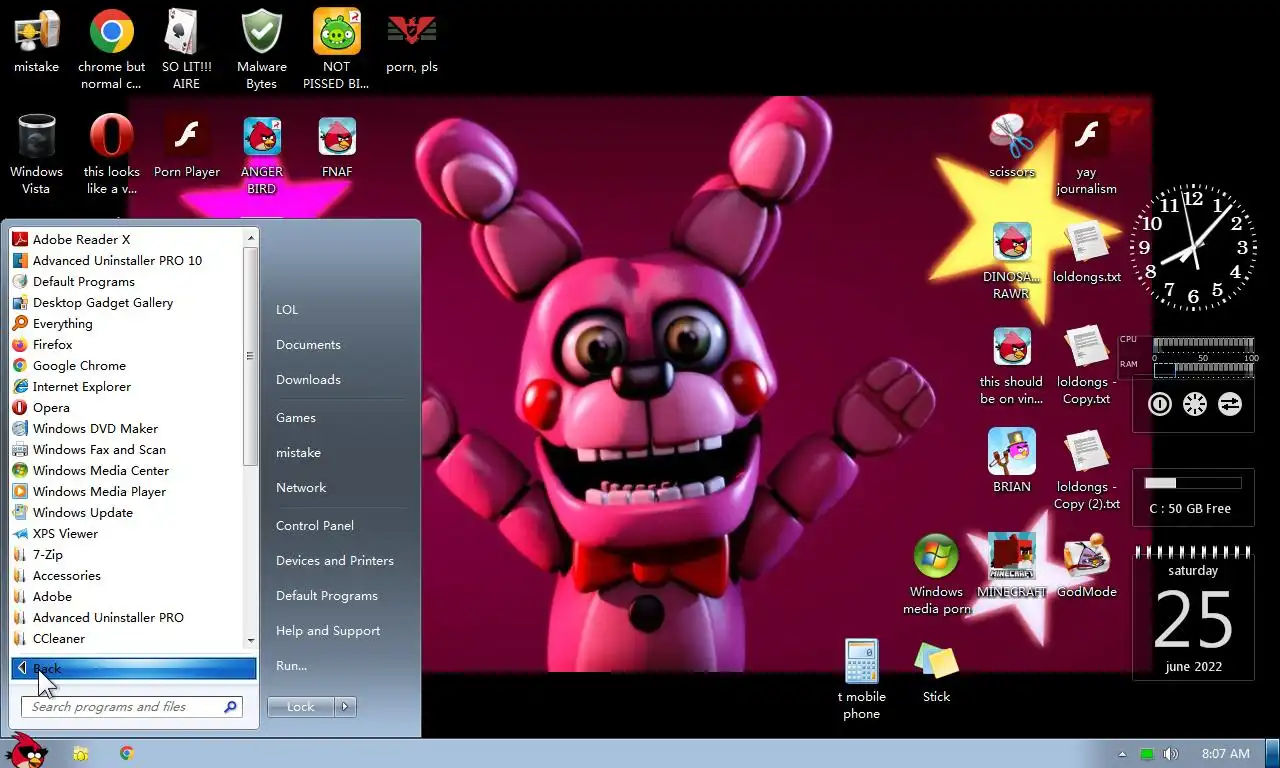Click the green network tray icon

[1147, 754]
